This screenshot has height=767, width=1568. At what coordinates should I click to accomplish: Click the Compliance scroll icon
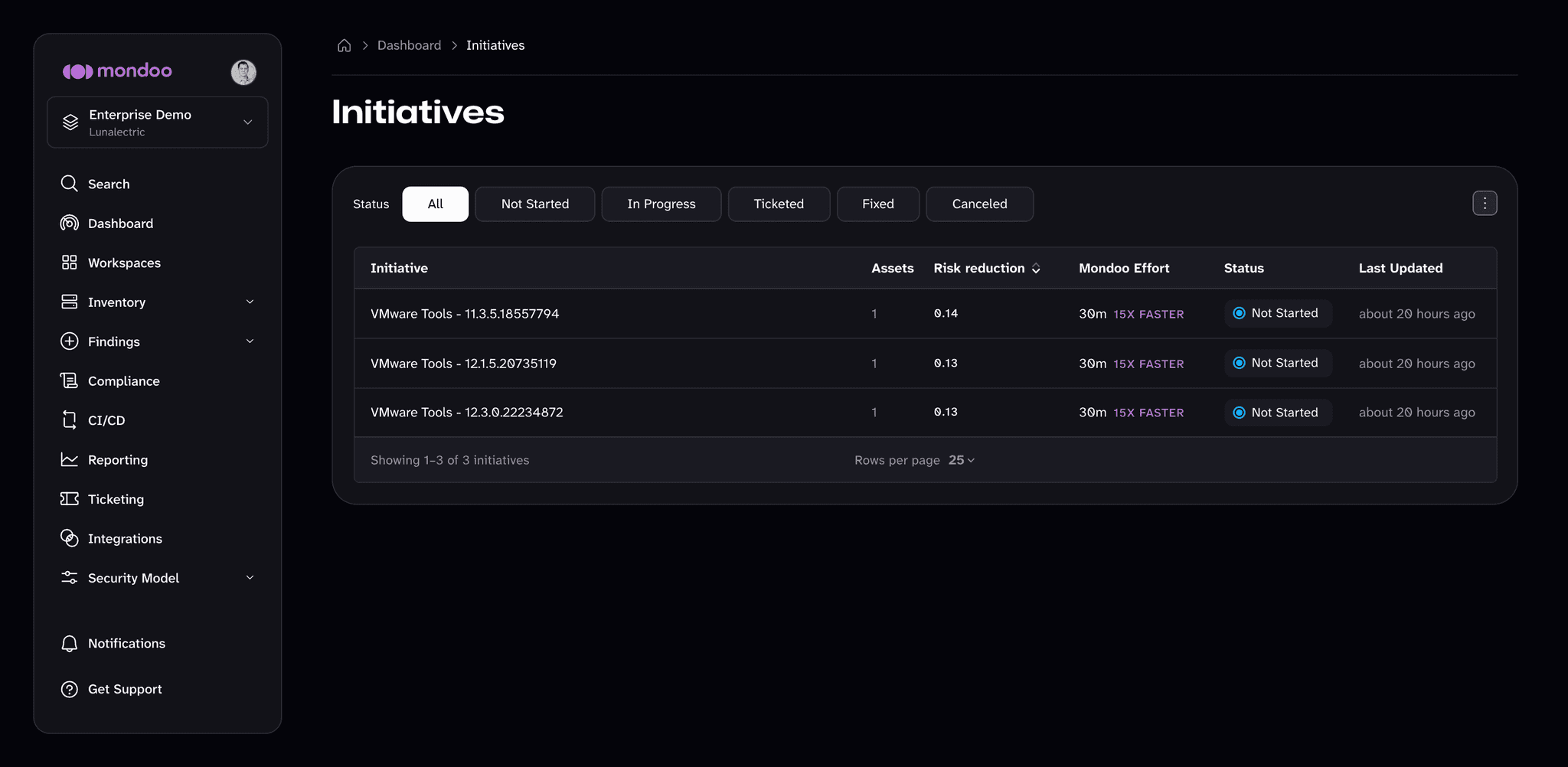[69, 380]
